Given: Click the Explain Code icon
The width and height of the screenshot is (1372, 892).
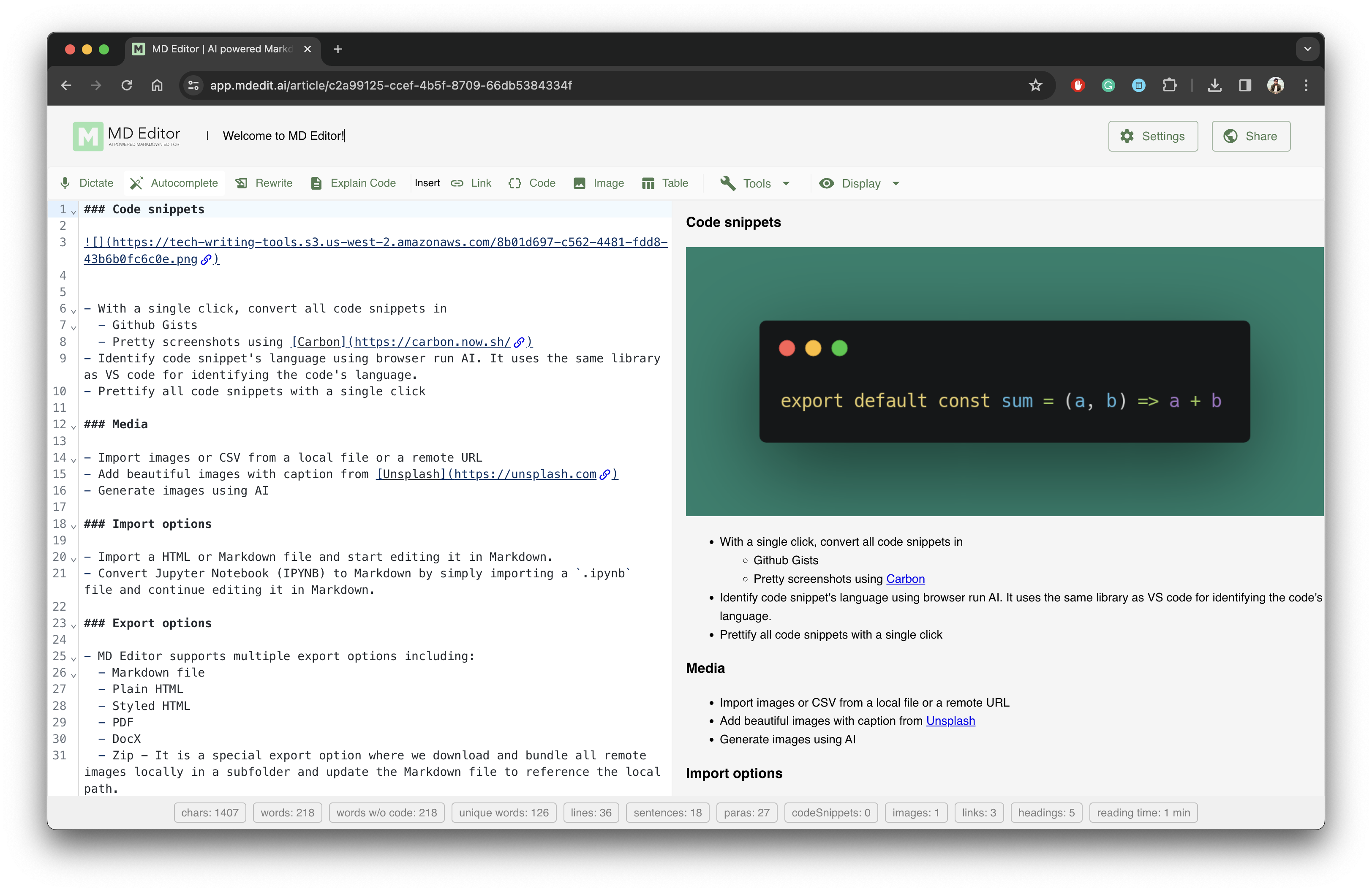Looking at the screenshot, I should tap(316, 182).
